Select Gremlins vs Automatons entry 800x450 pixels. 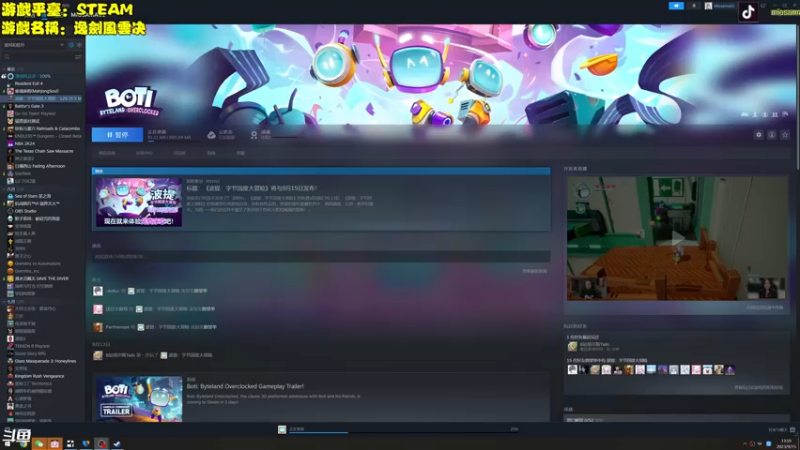tap(37, 263)
